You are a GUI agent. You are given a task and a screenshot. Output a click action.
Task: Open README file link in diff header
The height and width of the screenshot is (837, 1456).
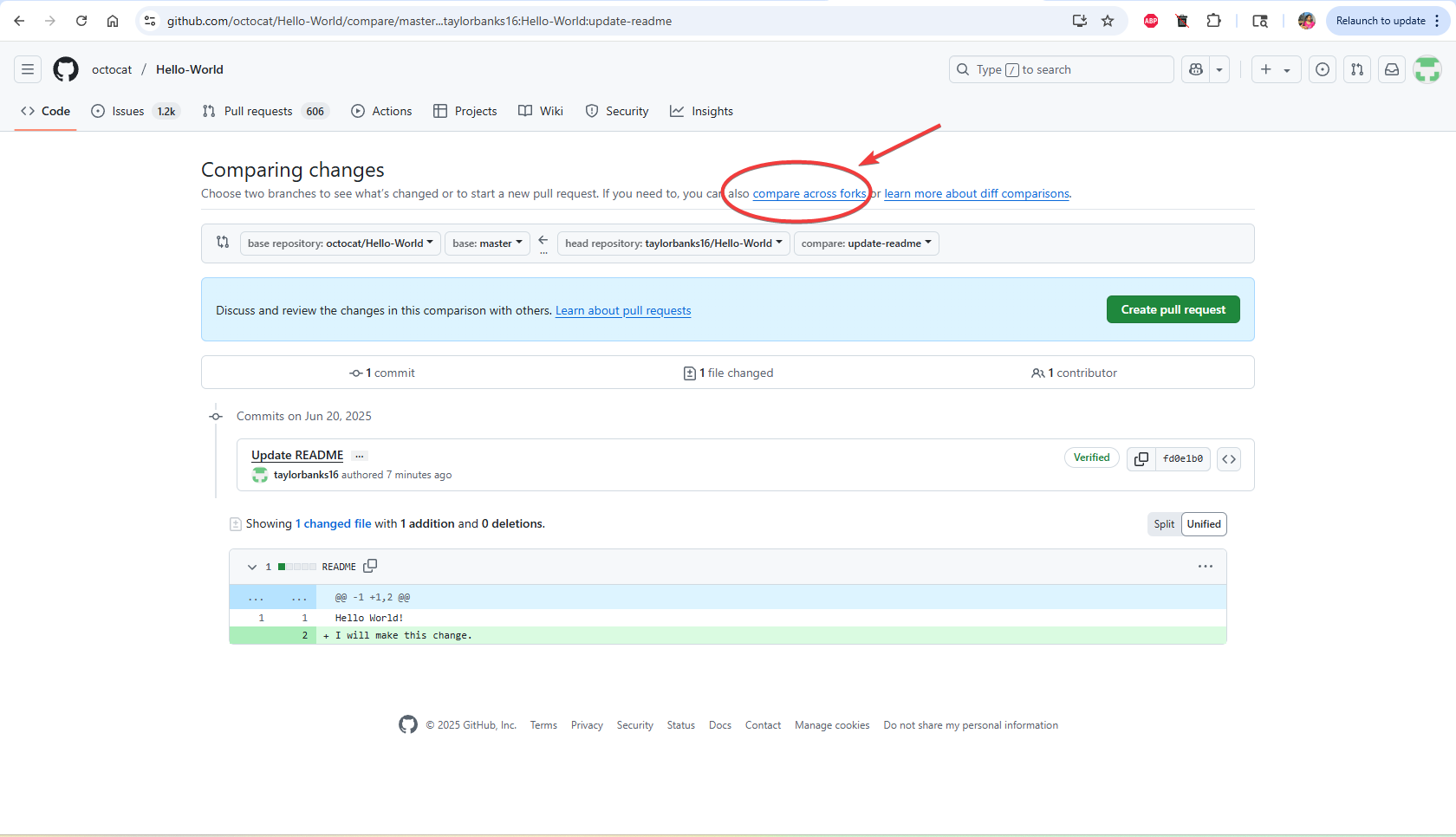pyautogui.click(x=339, y=567)
